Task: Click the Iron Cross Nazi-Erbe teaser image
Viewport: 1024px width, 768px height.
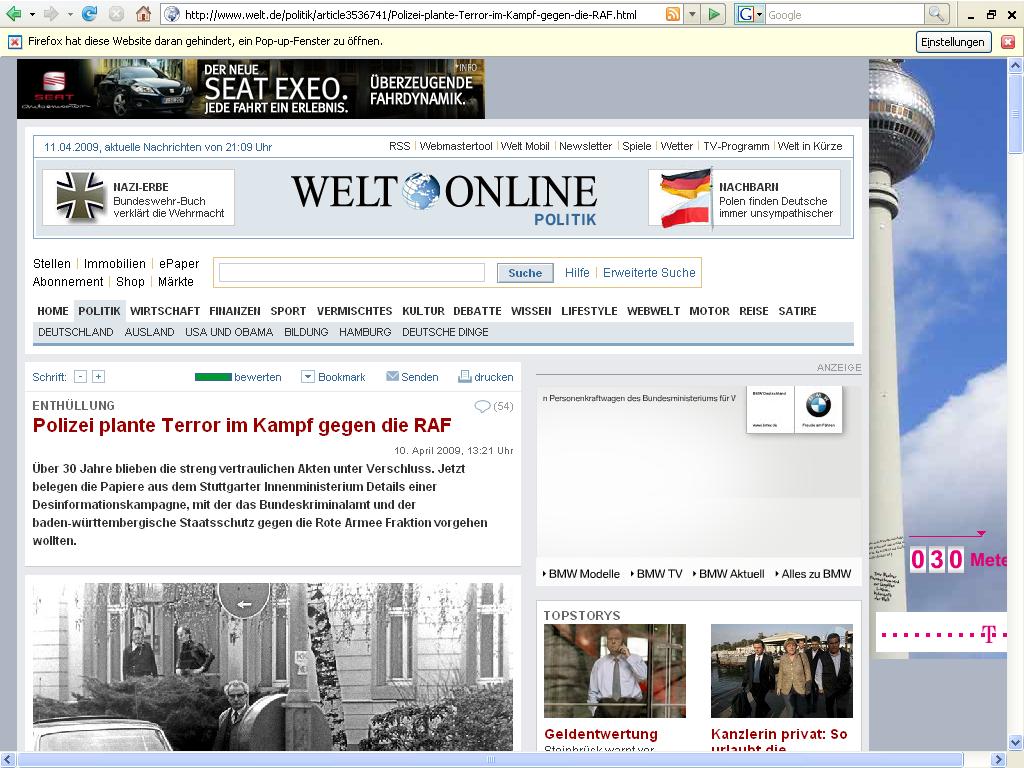Action: 80,195
